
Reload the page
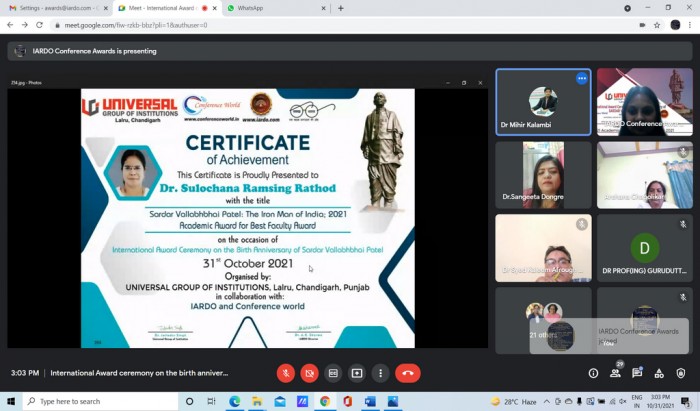tap(39, 25)
